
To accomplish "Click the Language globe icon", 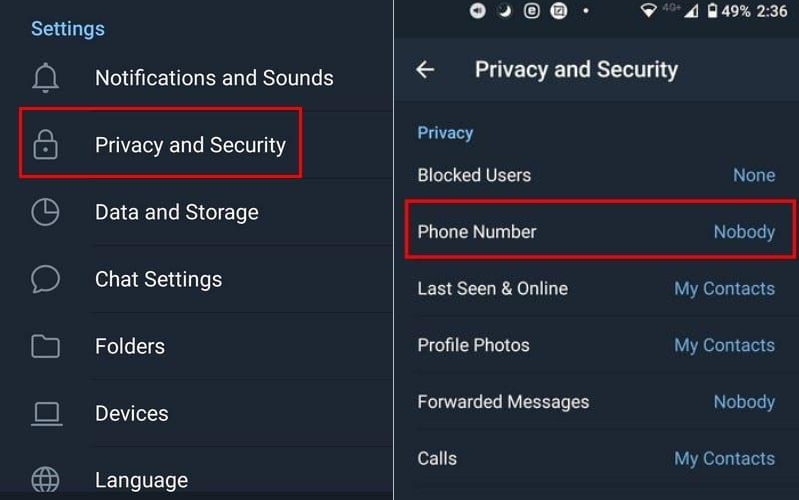I will coord(45,480).
